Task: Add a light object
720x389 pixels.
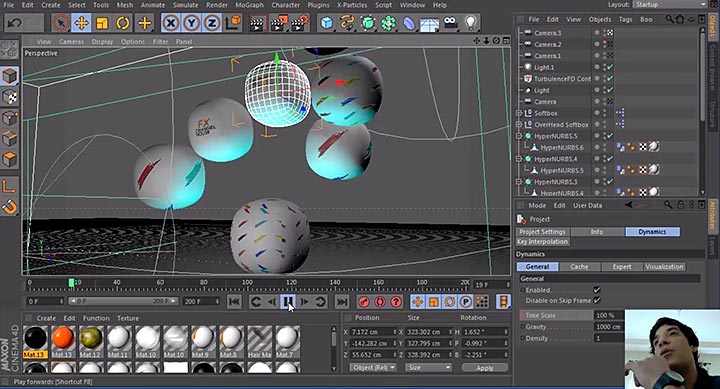Action: (x=471, y=23)
